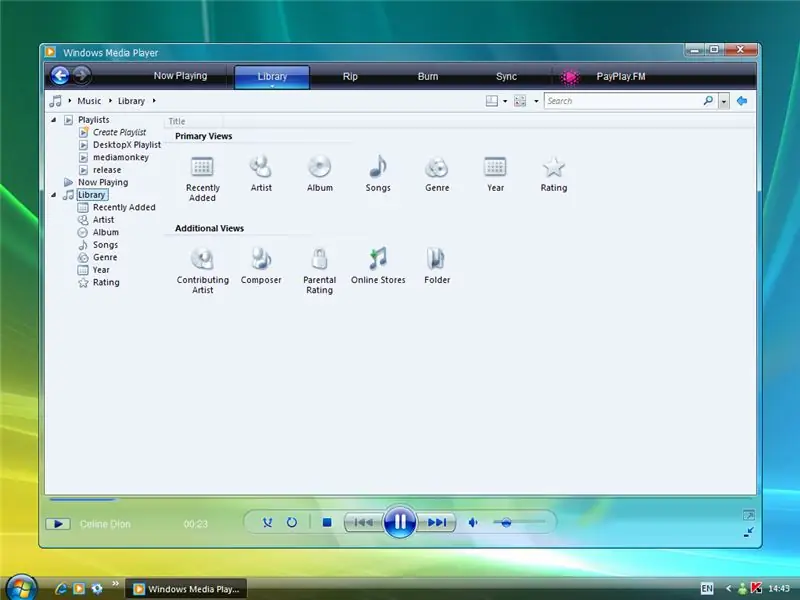Open the PayPlay.FM tab

pyautogui.click(x=620, y=77)
